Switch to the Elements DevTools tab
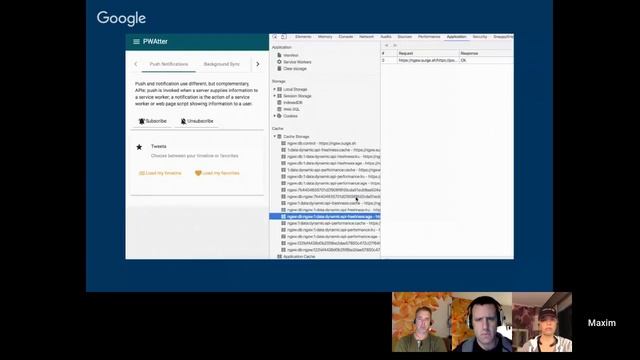Image resolution: width=640 pixels, height=360 pixels. click(x=303, y=37)
